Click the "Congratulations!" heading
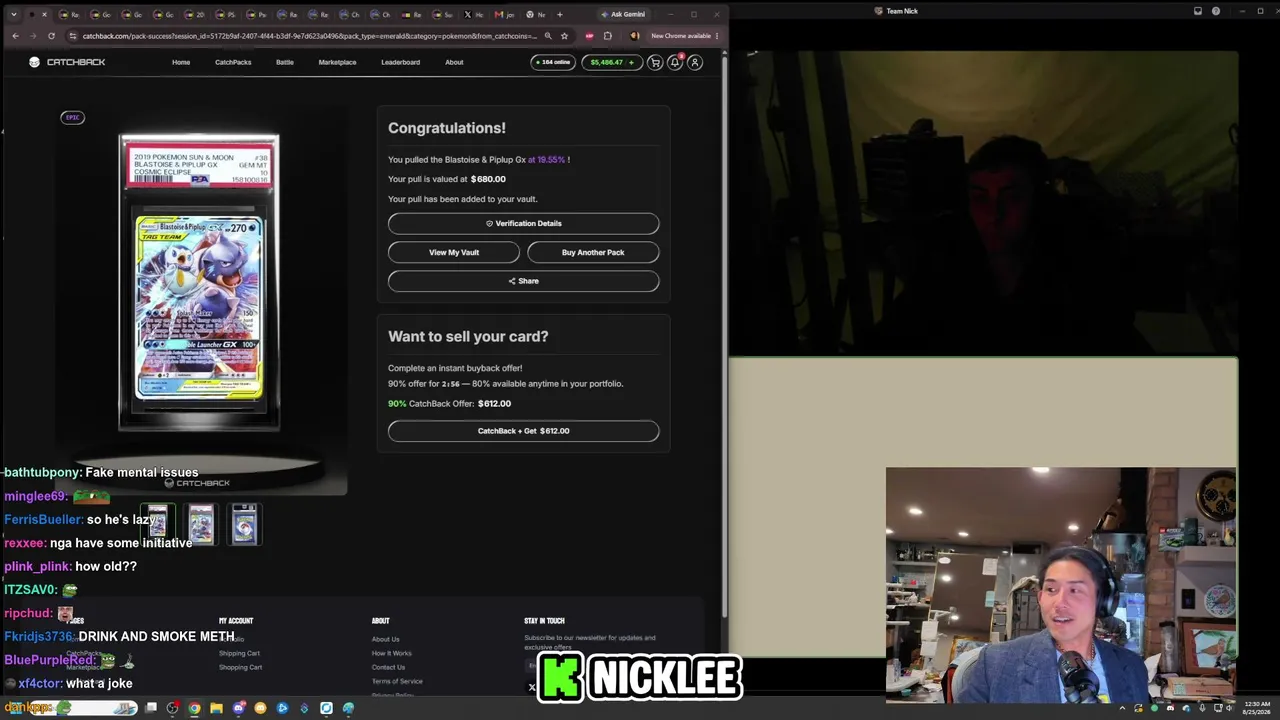1280x720 pixels. pyautogui.click(x=447, y=128)
